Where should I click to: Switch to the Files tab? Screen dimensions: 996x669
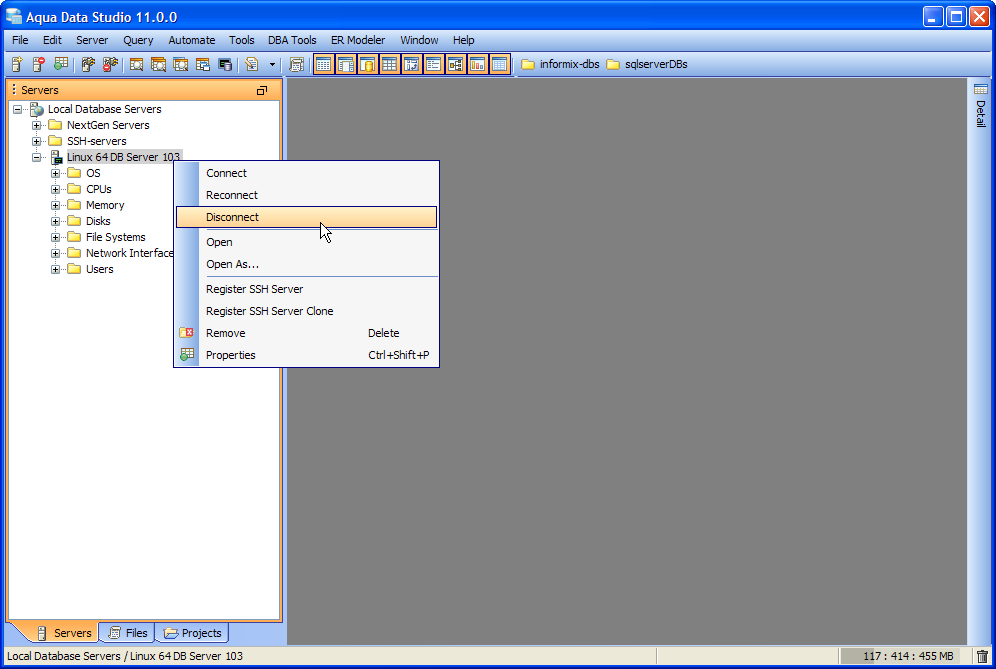coord(128,633)
